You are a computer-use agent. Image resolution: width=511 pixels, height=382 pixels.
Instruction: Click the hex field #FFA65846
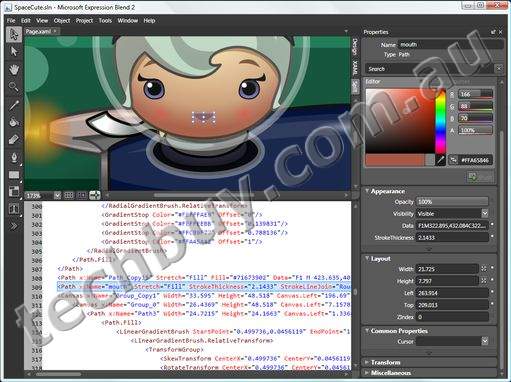475,160
